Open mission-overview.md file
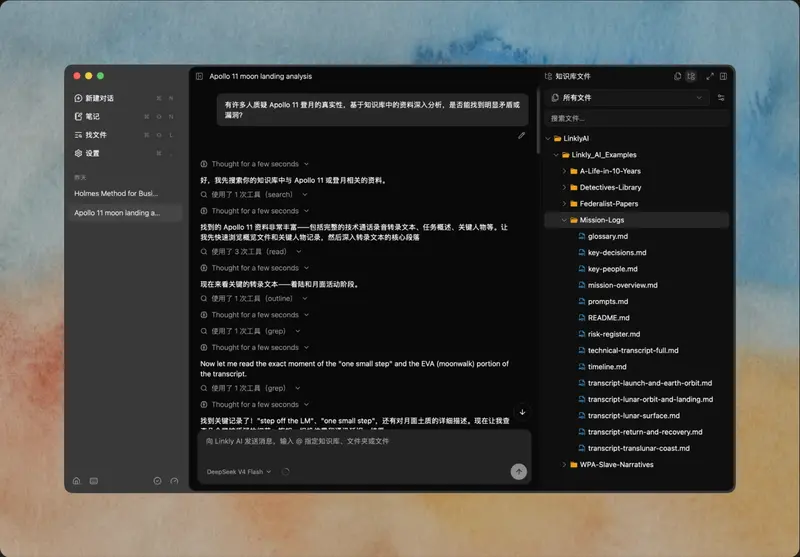 (x=618, y=285)
